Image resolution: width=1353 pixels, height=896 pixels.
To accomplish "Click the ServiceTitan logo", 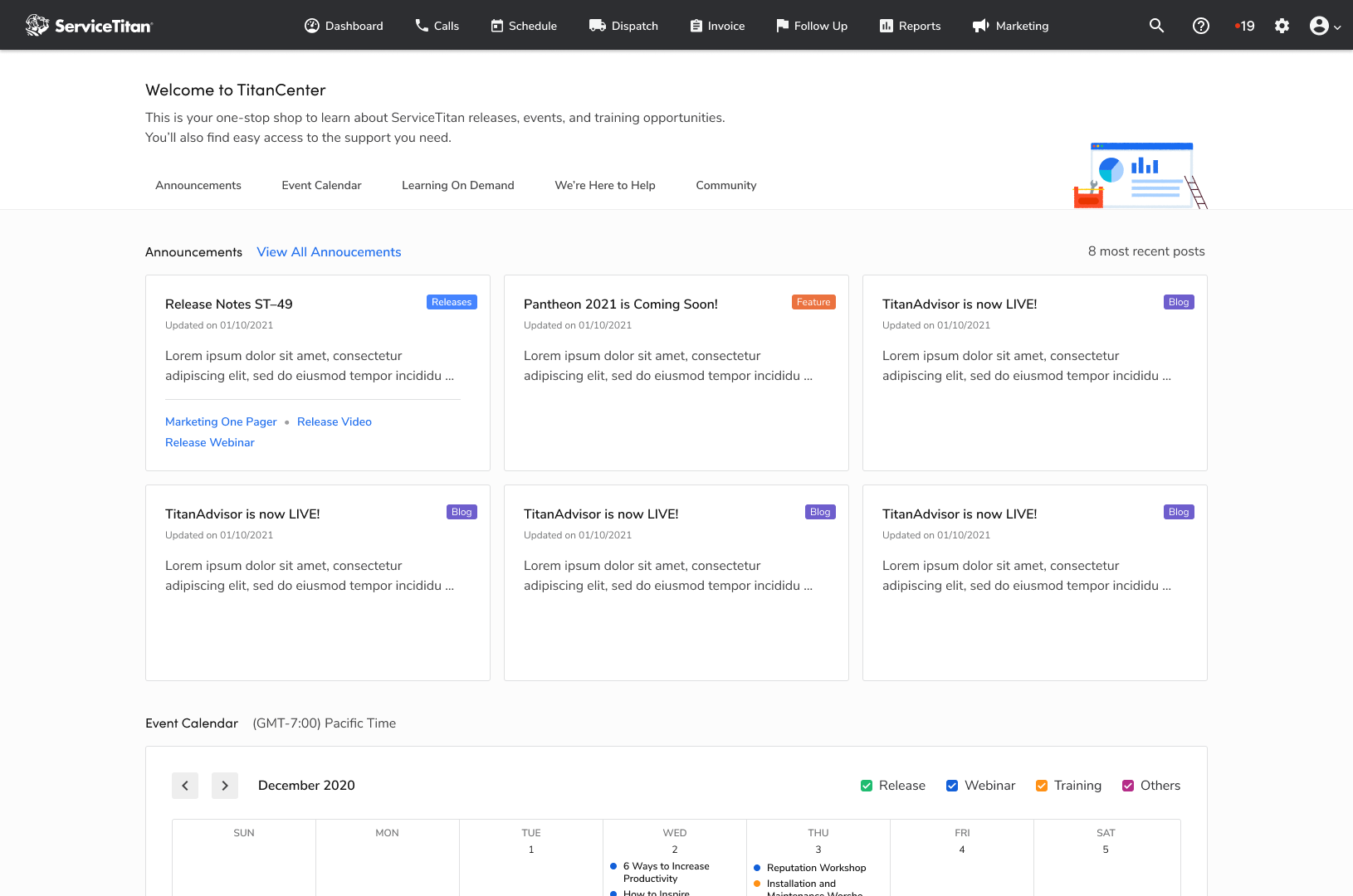I will click(x=89, y=26).
